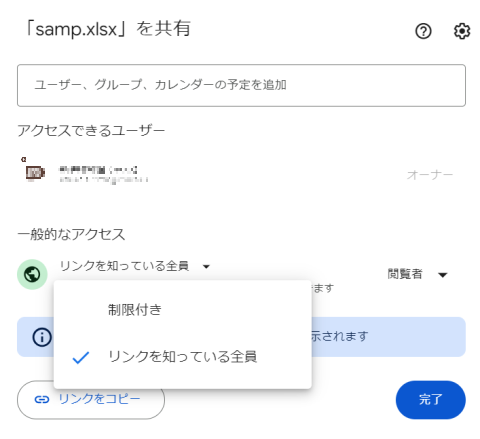
Task: Click the blue information banner text
Action: click(x=339, y=336)
